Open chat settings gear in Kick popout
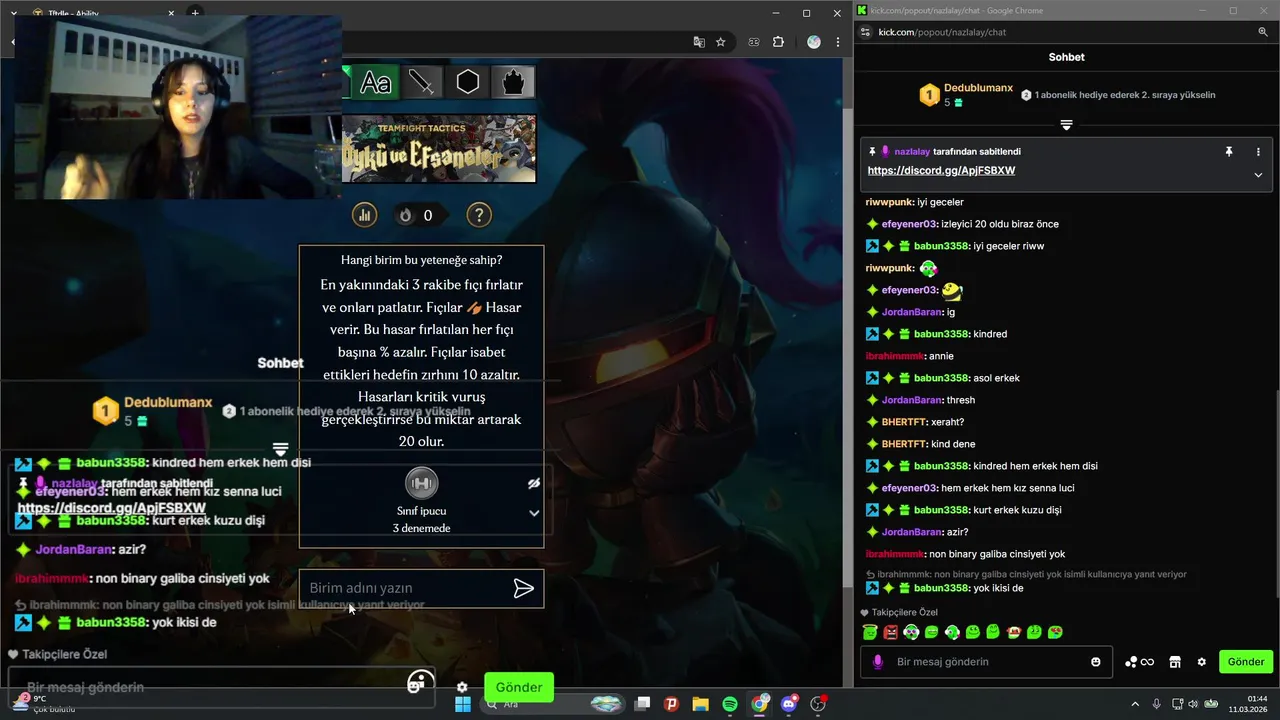Screen dimensions: 1280x720 click(x=1202, y=662)
